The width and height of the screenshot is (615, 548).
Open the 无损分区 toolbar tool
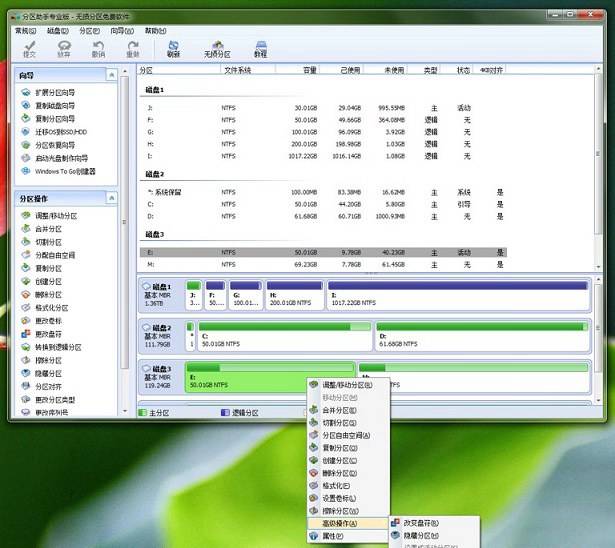tap(216, 48)
